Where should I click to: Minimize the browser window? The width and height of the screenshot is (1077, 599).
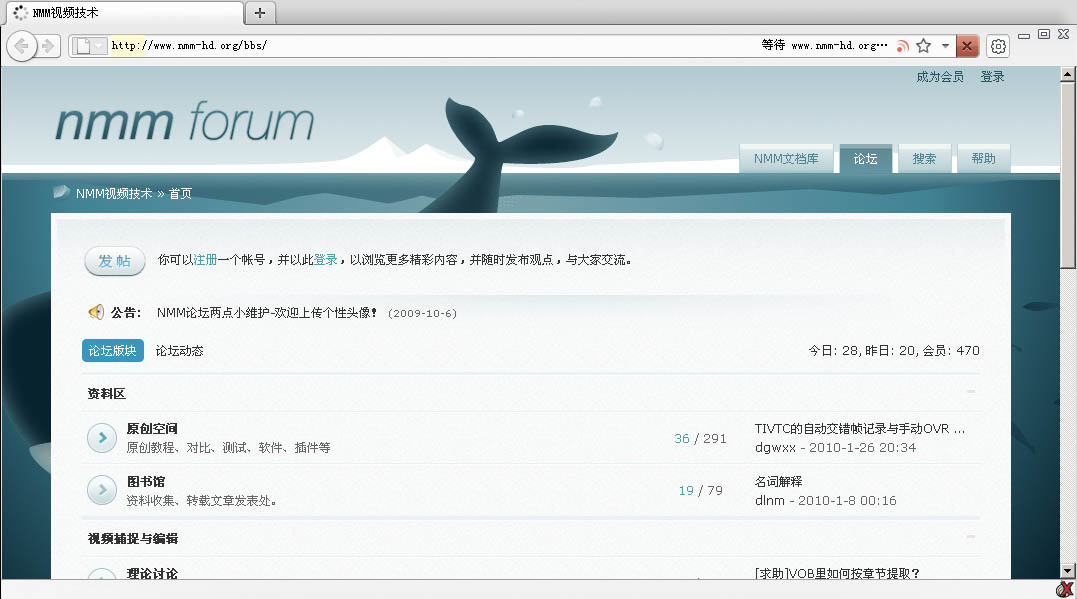tap(1024, 35)
